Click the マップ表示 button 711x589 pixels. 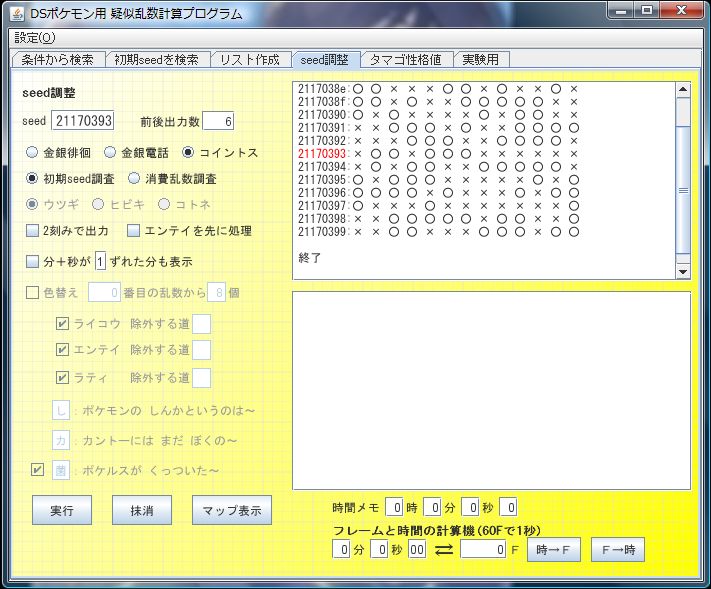coord(232,510)
